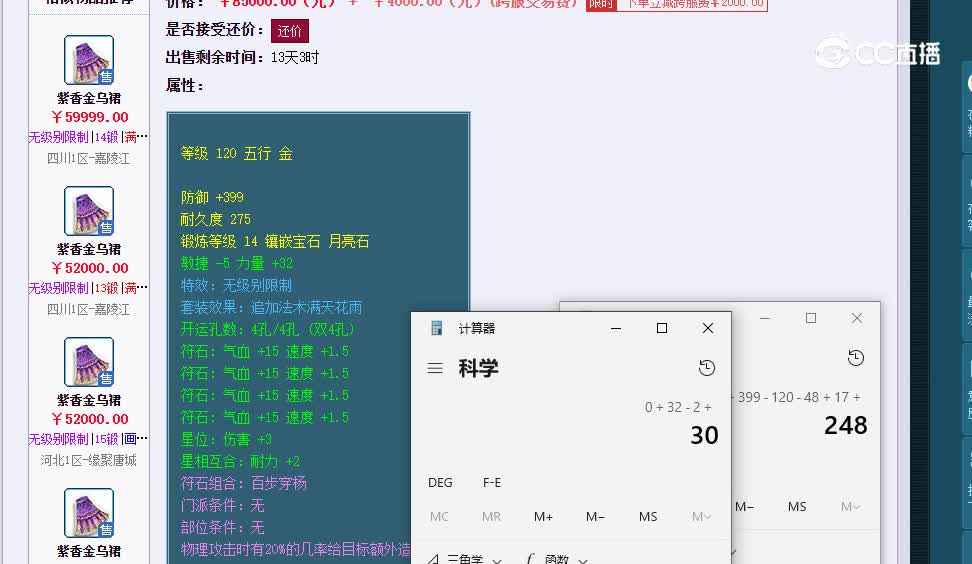Click M− in the front calculator

595,516
